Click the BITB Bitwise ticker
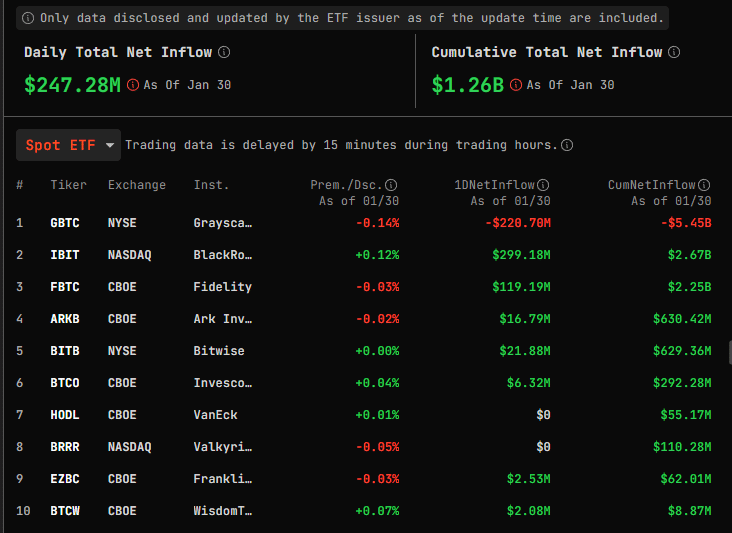 pos(65,351)
